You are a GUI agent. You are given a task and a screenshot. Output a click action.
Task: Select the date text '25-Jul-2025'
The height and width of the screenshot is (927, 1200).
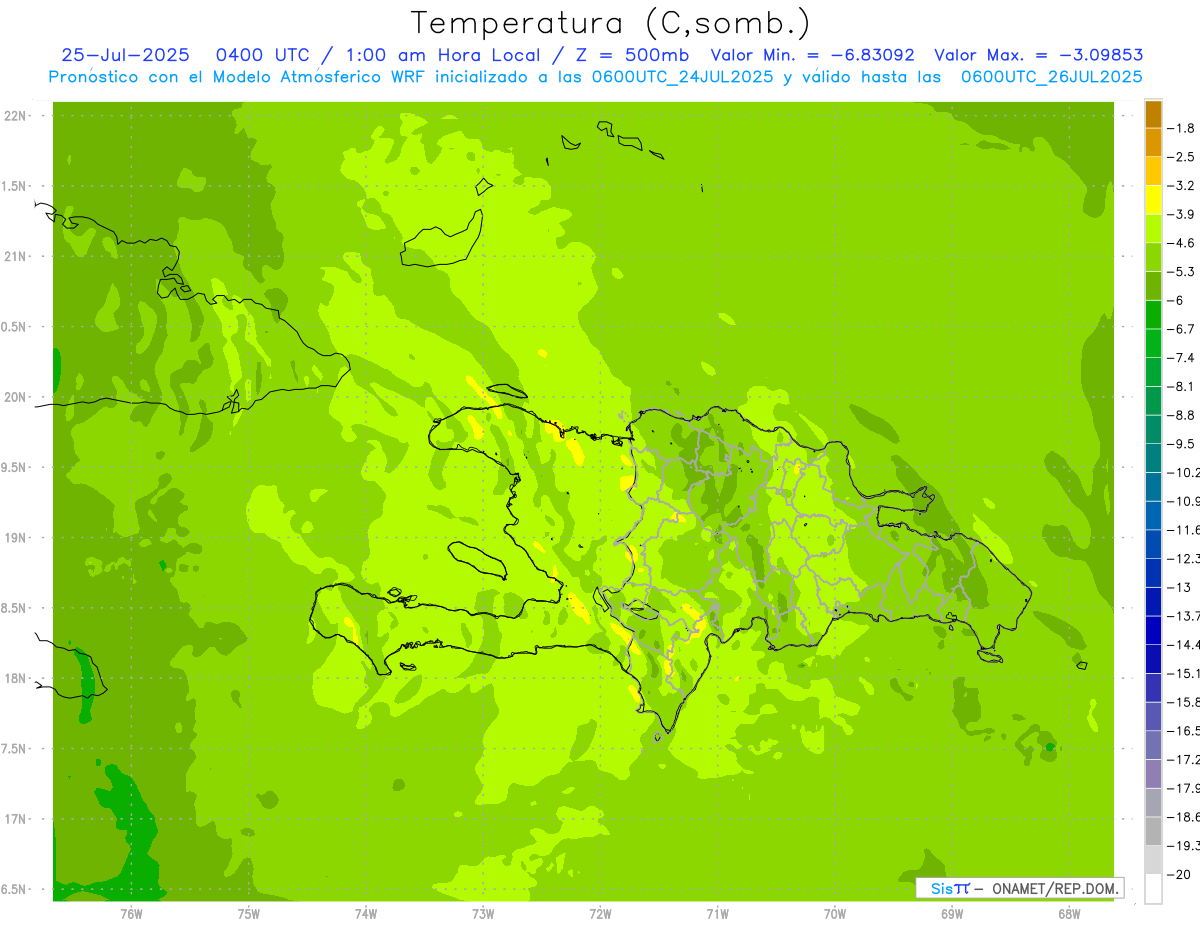[125, 55]
